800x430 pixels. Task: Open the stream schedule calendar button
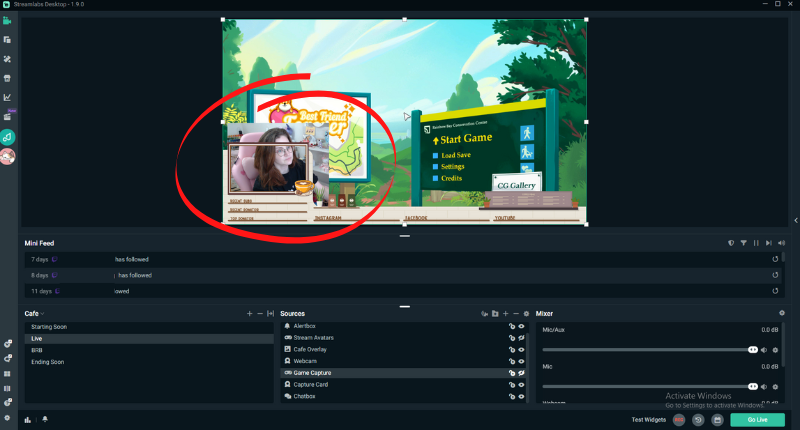pos(717,420)
